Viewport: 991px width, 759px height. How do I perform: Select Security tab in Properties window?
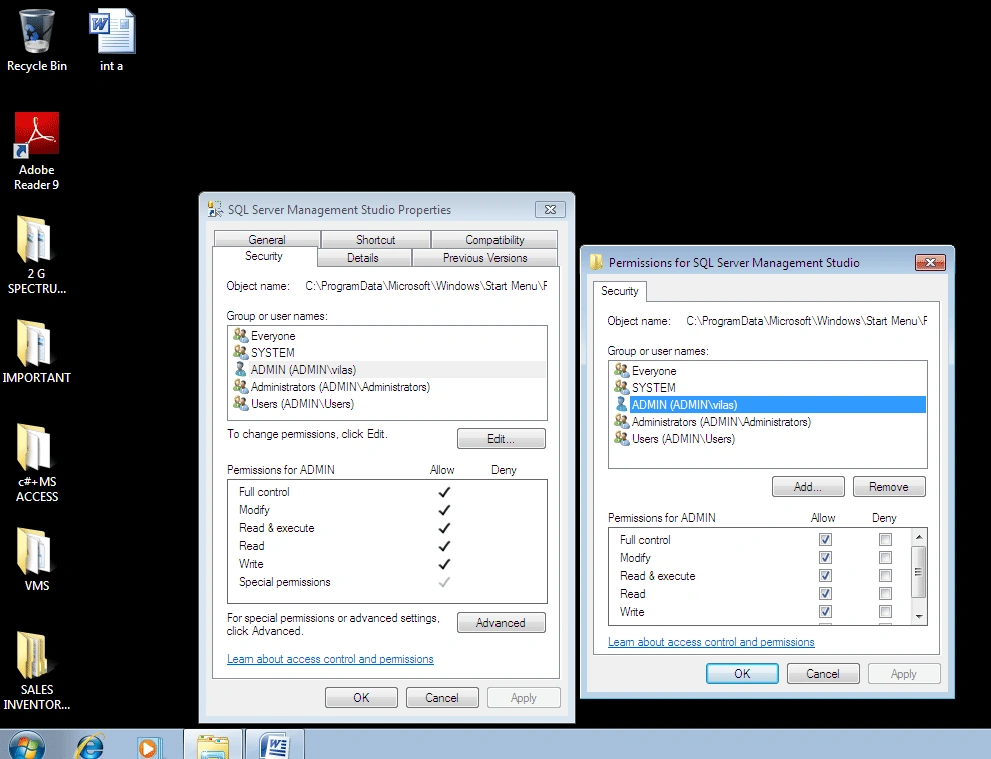pyautogui.click(x=264, y=256)
